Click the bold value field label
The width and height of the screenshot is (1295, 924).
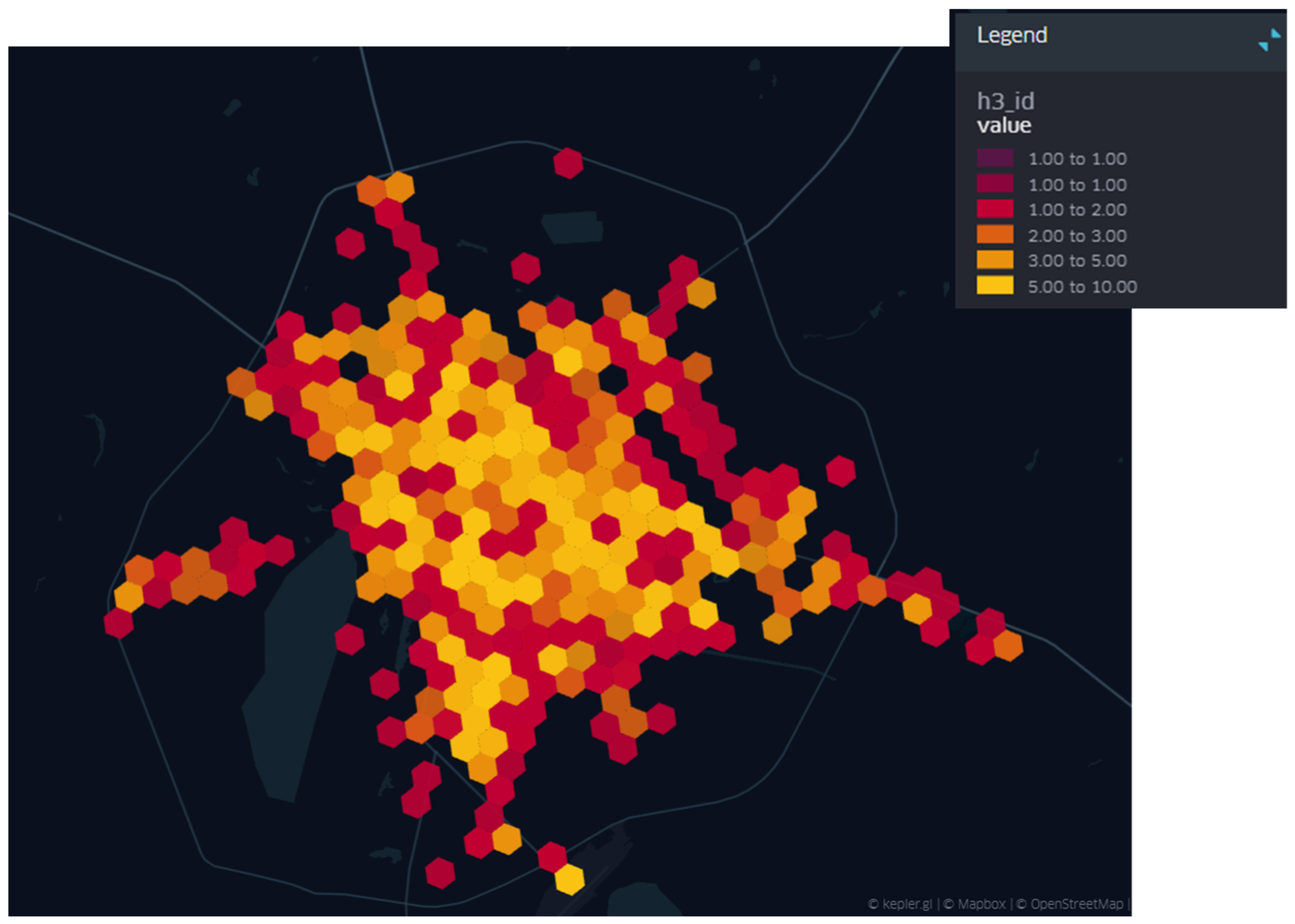[1004, 126]
